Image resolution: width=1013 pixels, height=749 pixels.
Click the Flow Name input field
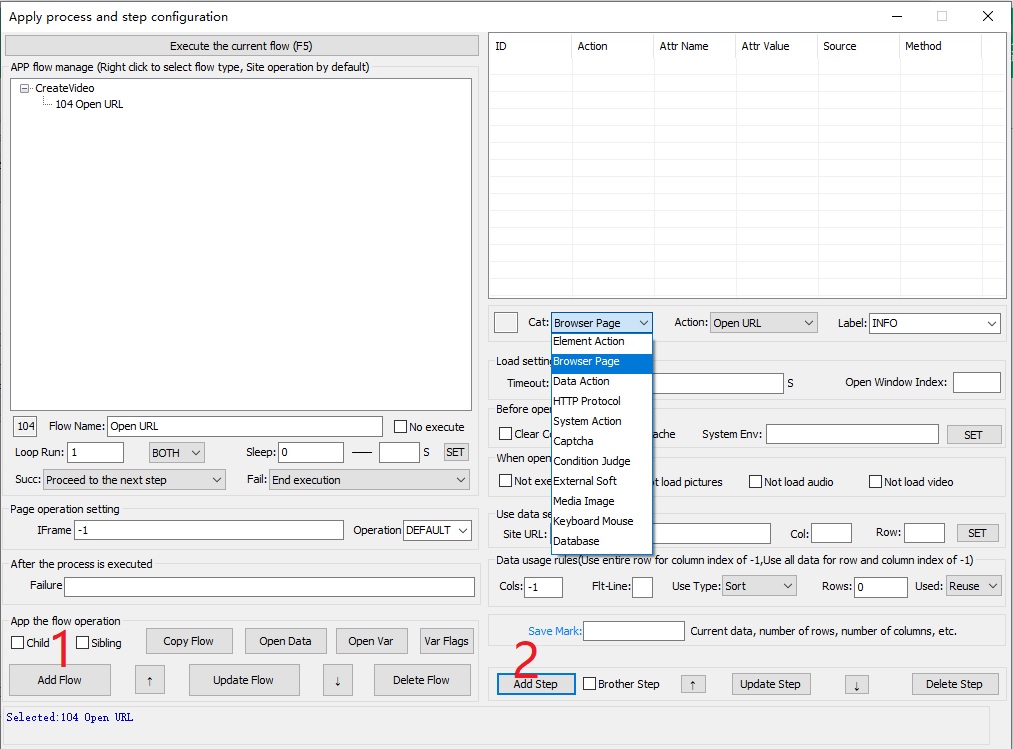230,426
